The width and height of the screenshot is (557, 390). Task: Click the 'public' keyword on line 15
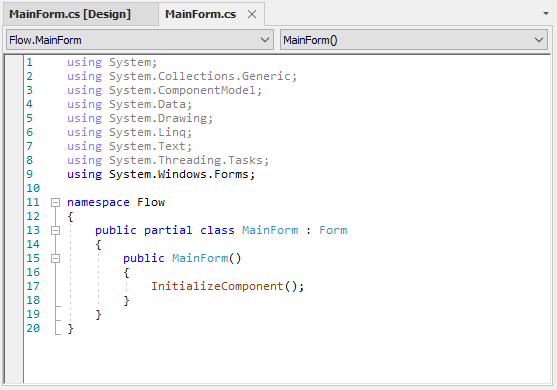click(x=144, y=258)
